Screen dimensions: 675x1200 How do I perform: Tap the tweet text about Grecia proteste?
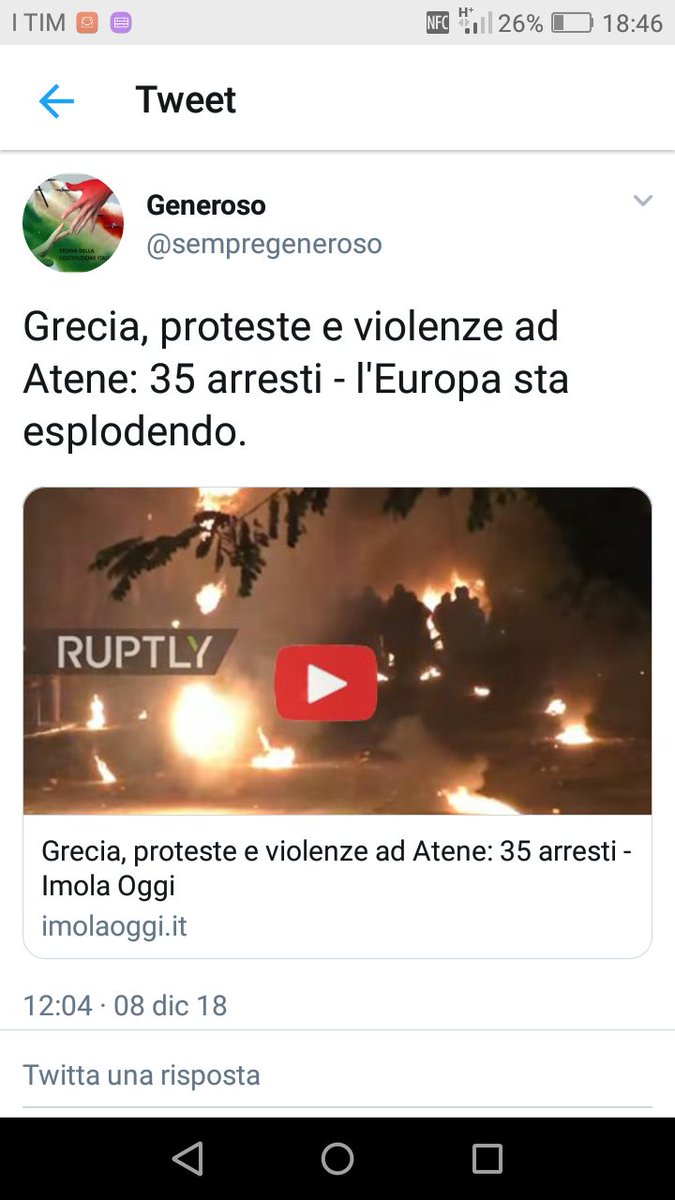coord(295,380)
